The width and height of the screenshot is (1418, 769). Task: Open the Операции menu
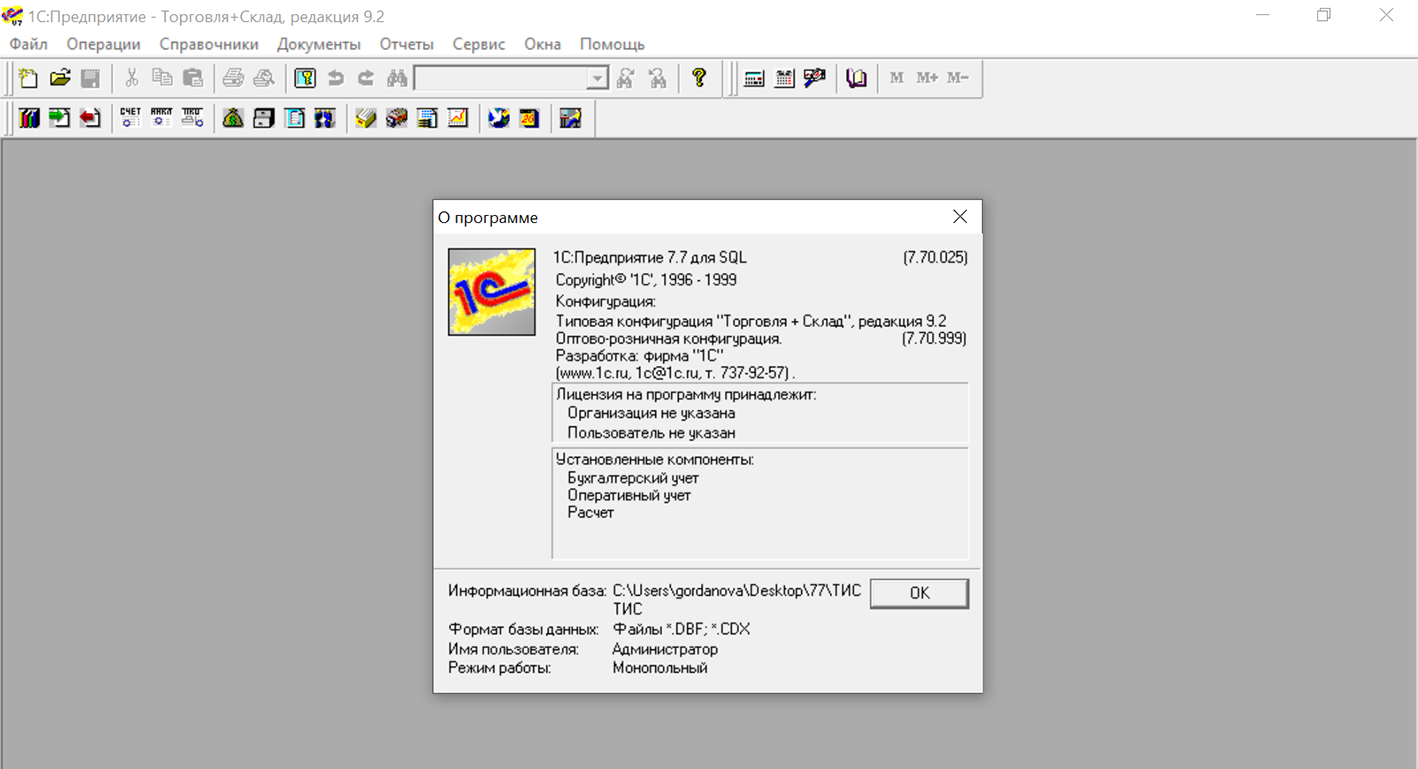103,44
